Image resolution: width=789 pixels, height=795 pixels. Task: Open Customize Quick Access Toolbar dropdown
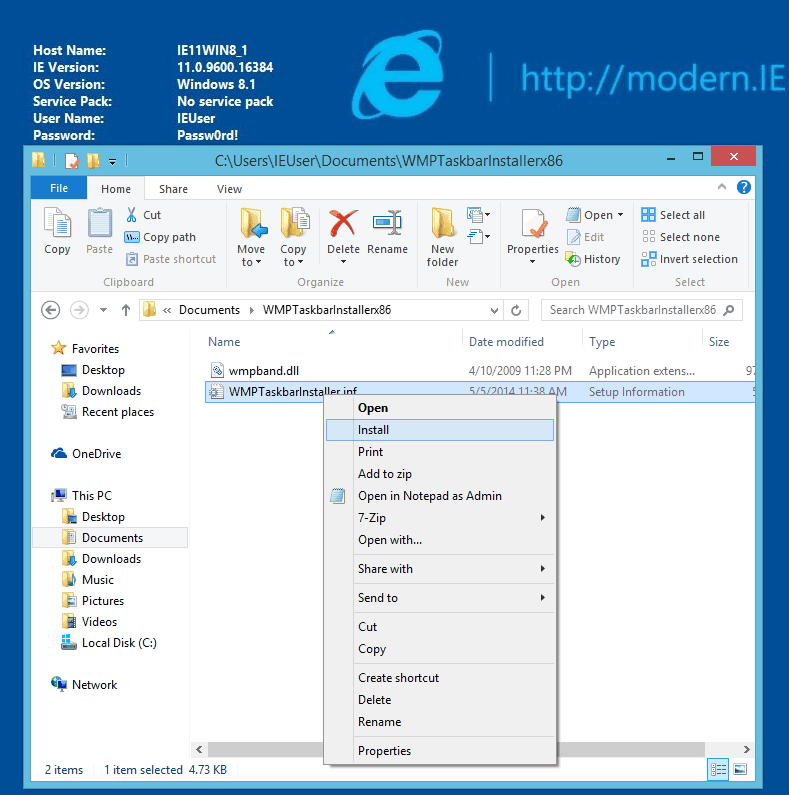(113, 162)
